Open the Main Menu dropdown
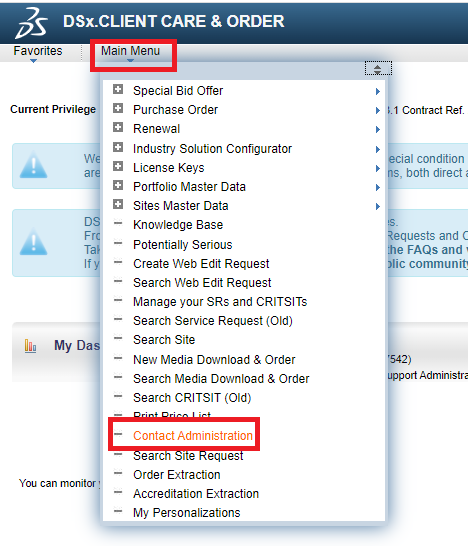 tap(131, 51)
